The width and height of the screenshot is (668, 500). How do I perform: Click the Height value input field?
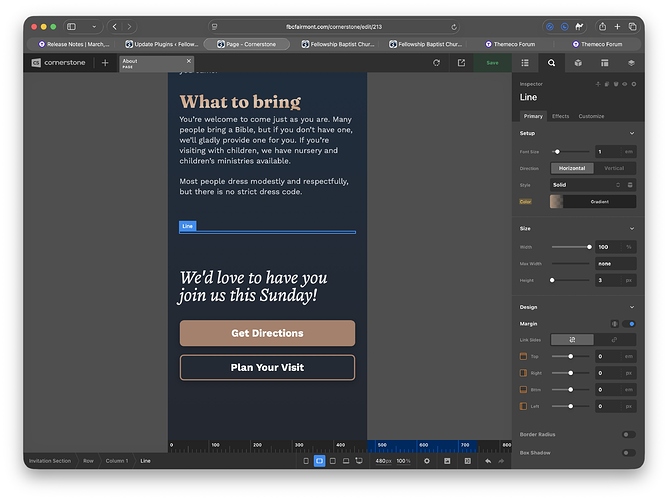[609, 280]
